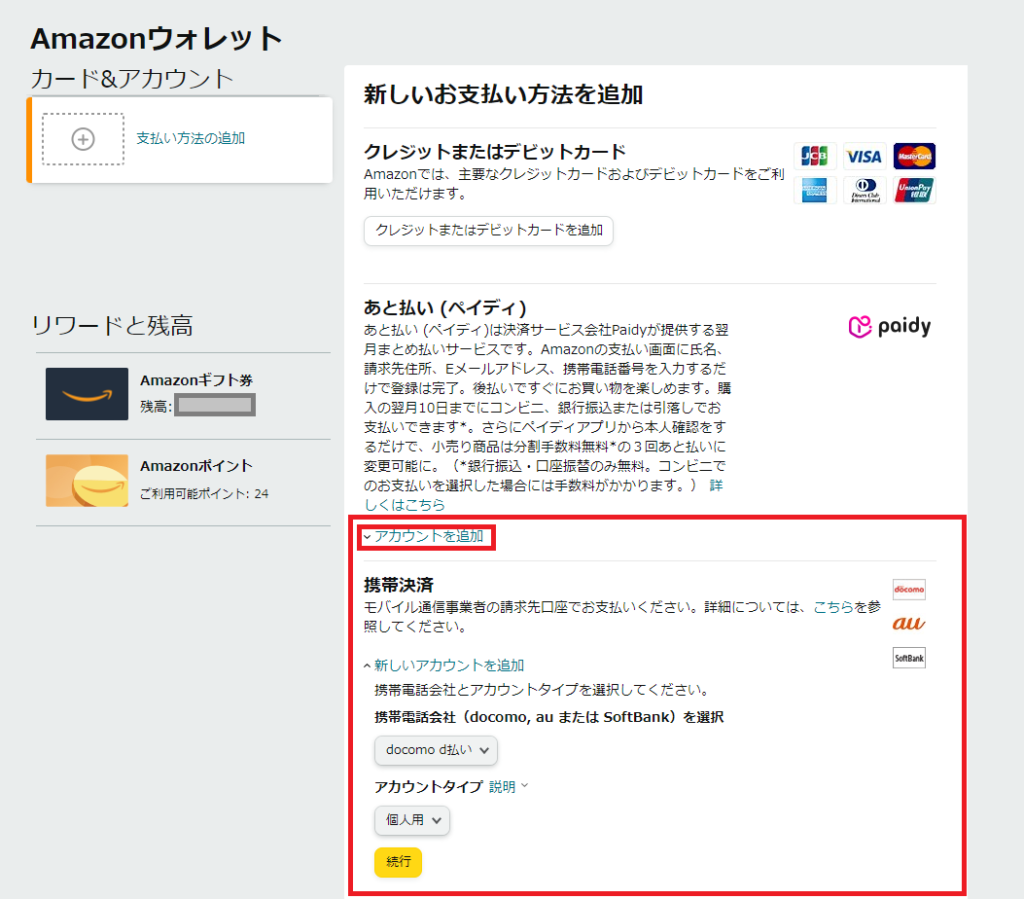Click the au carrier logo

pos(909,623)
